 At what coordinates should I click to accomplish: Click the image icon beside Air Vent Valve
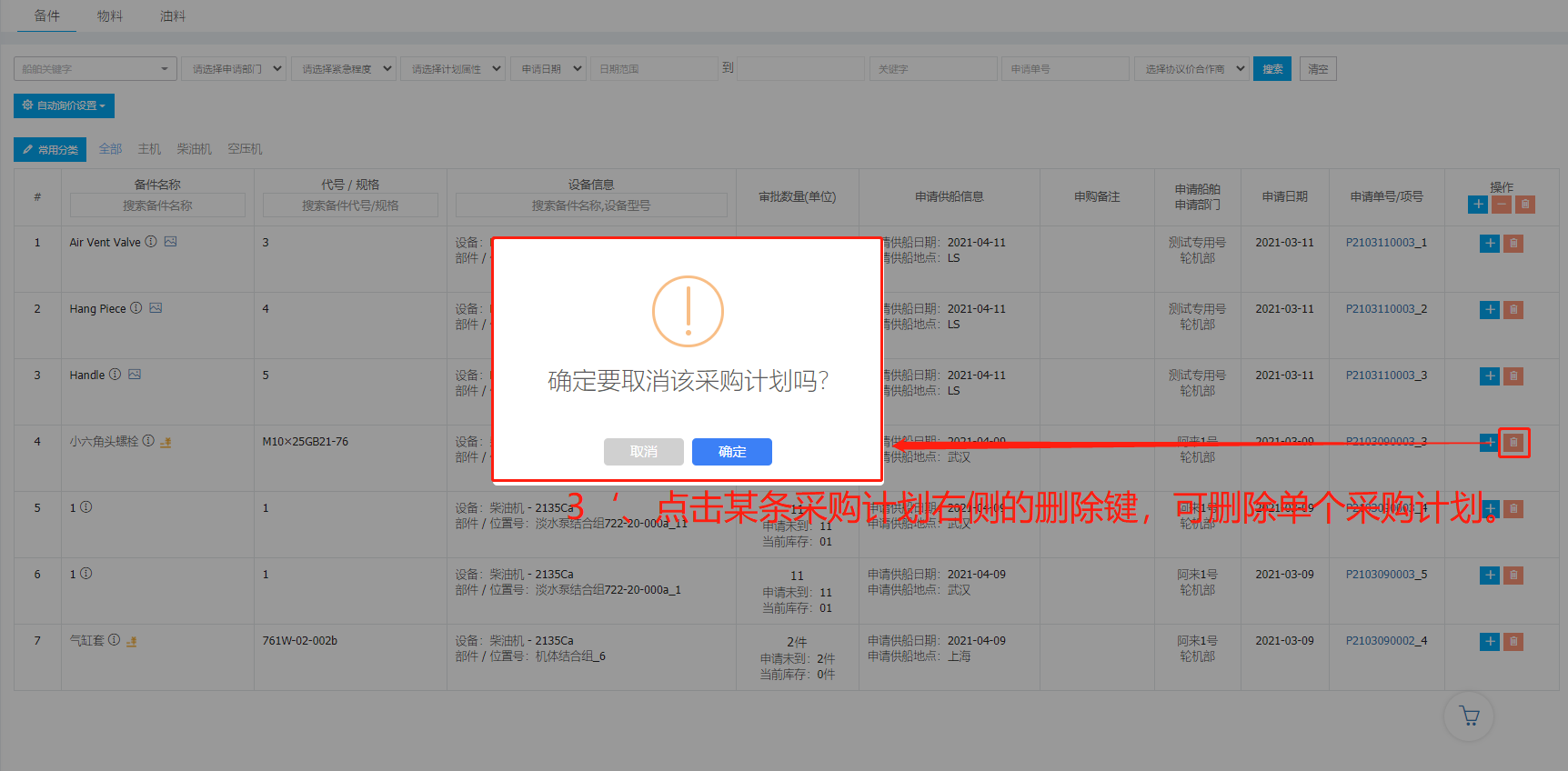click(170, 242)
